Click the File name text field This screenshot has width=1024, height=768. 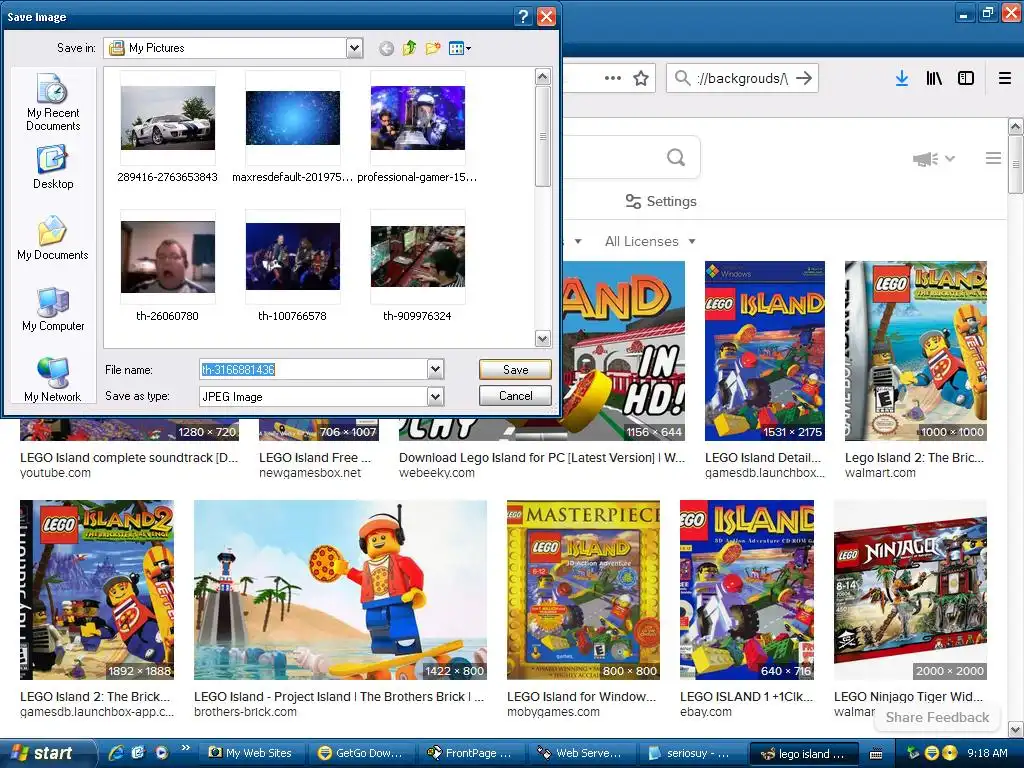coord(313,370)
